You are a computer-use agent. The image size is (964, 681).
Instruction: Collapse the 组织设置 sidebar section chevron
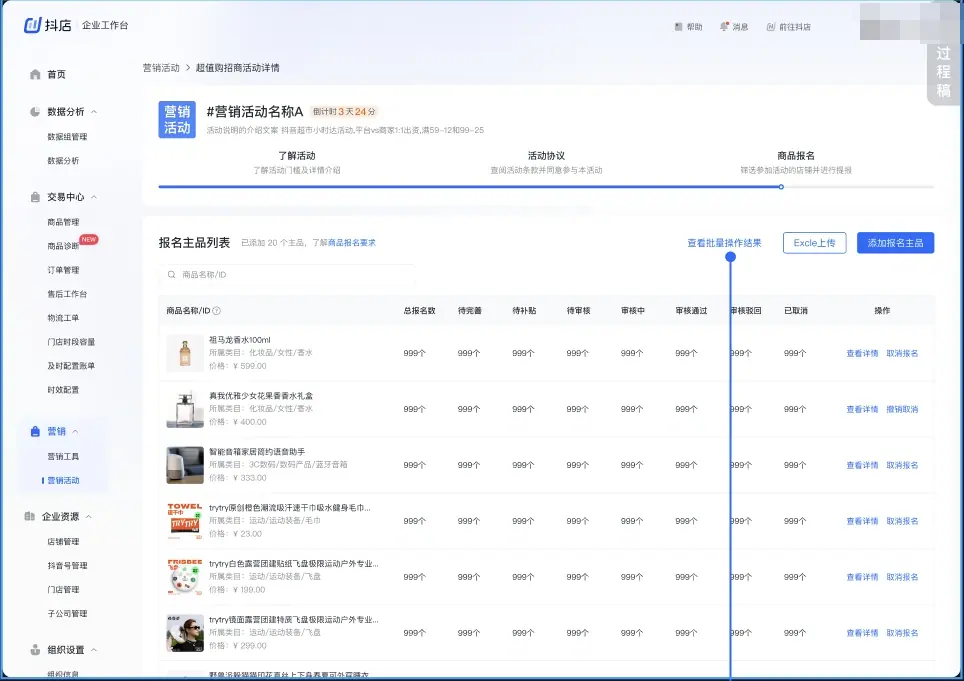[94, 650]
